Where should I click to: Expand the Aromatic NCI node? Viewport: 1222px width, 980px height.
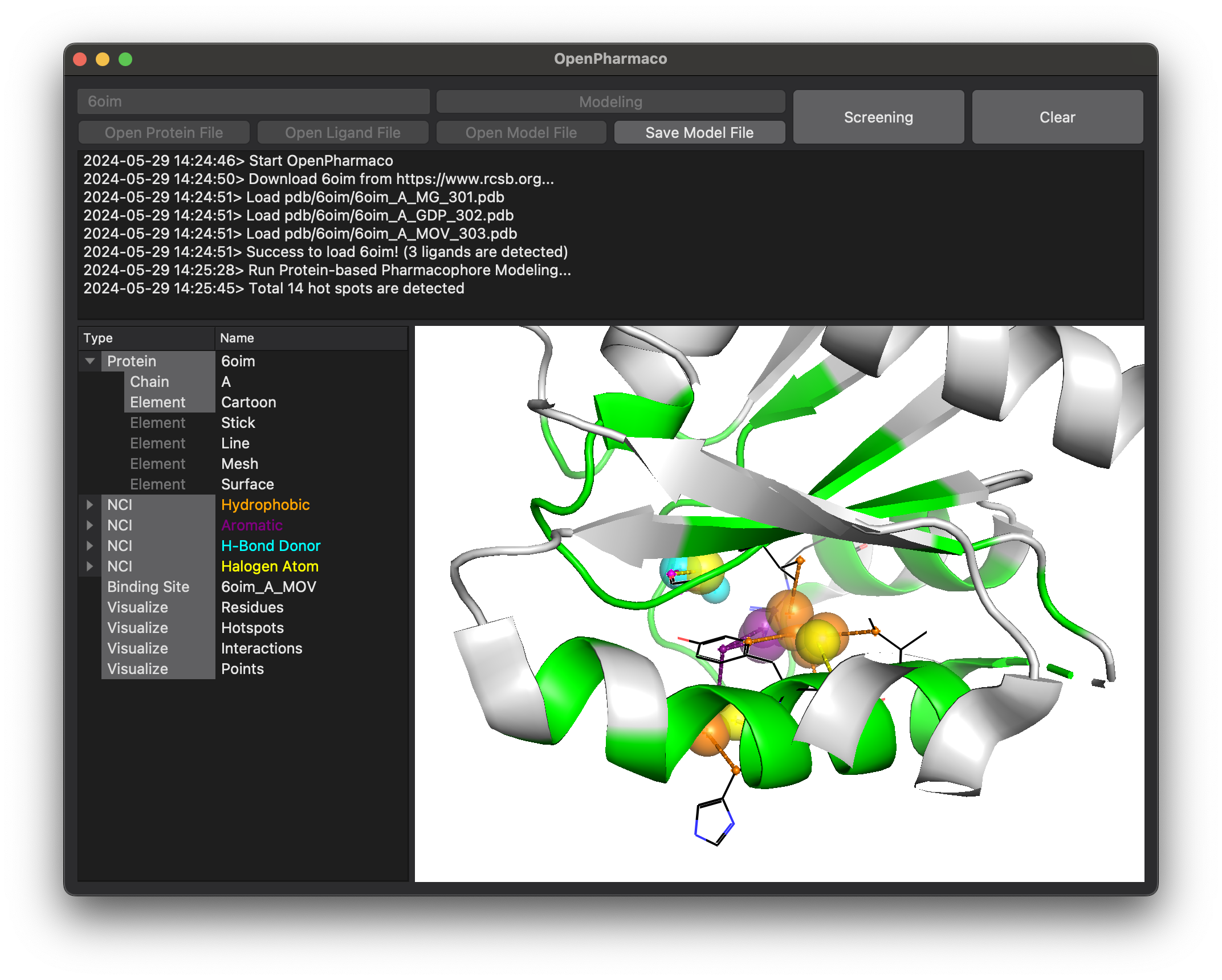point(89,525)
